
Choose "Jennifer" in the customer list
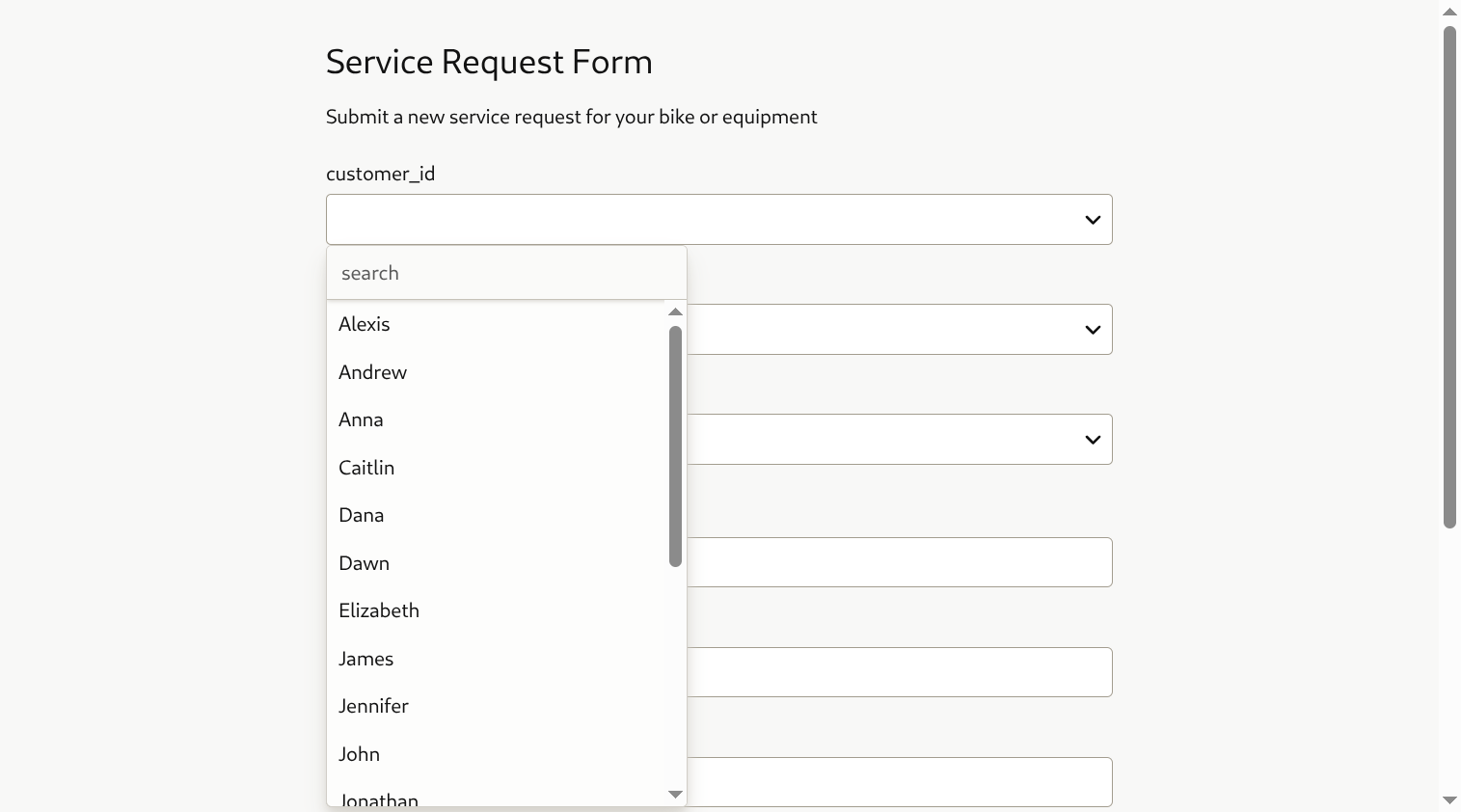[373, 706]
